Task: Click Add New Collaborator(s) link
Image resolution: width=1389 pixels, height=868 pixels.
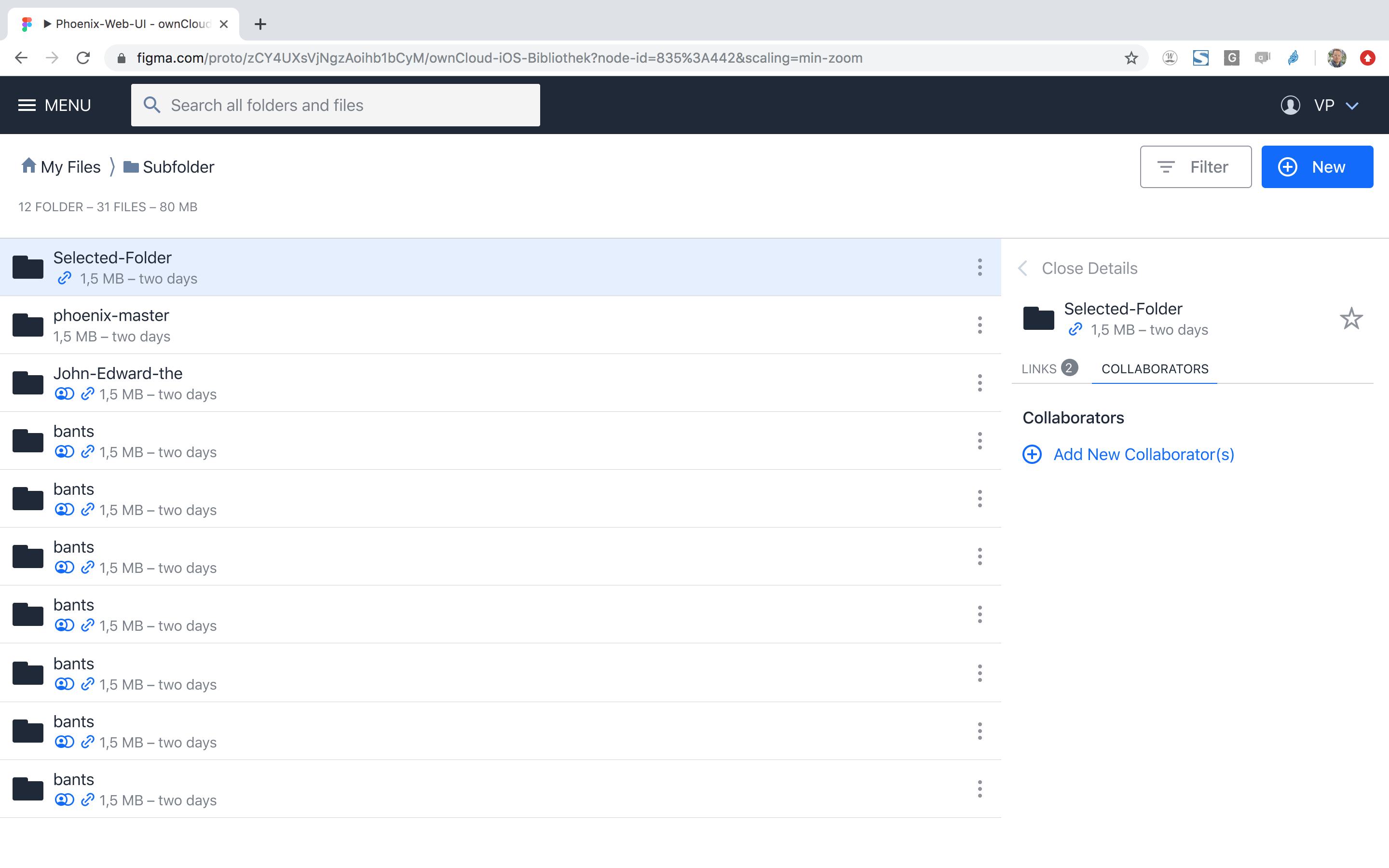Action: [1144, 454]
